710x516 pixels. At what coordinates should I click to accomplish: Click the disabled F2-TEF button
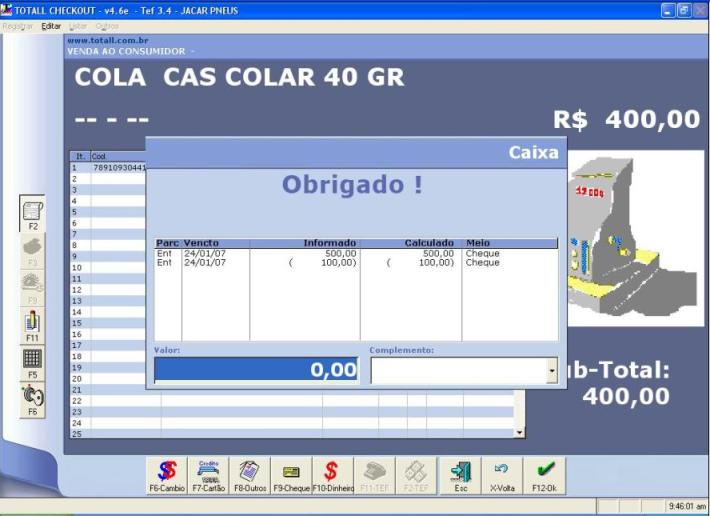(x=417, y=476)
